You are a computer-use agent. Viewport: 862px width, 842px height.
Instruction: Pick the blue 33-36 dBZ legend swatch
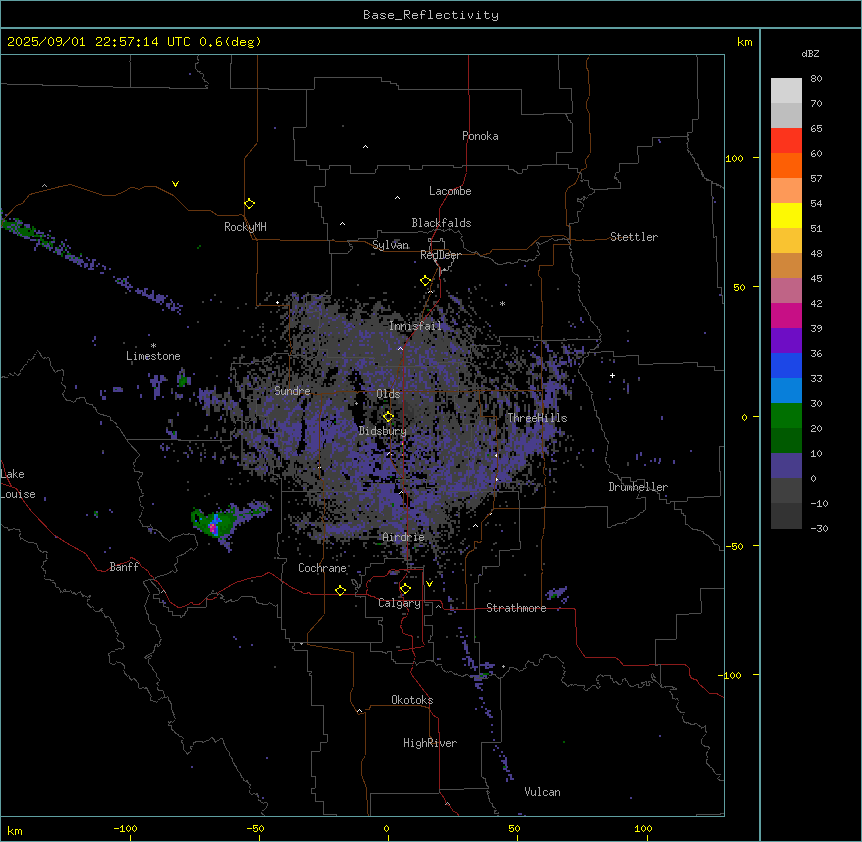tap(786, 365)
